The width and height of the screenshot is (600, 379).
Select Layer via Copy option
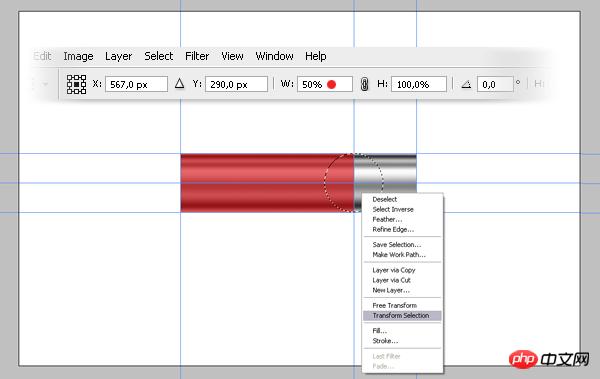[x=394, y=270]
